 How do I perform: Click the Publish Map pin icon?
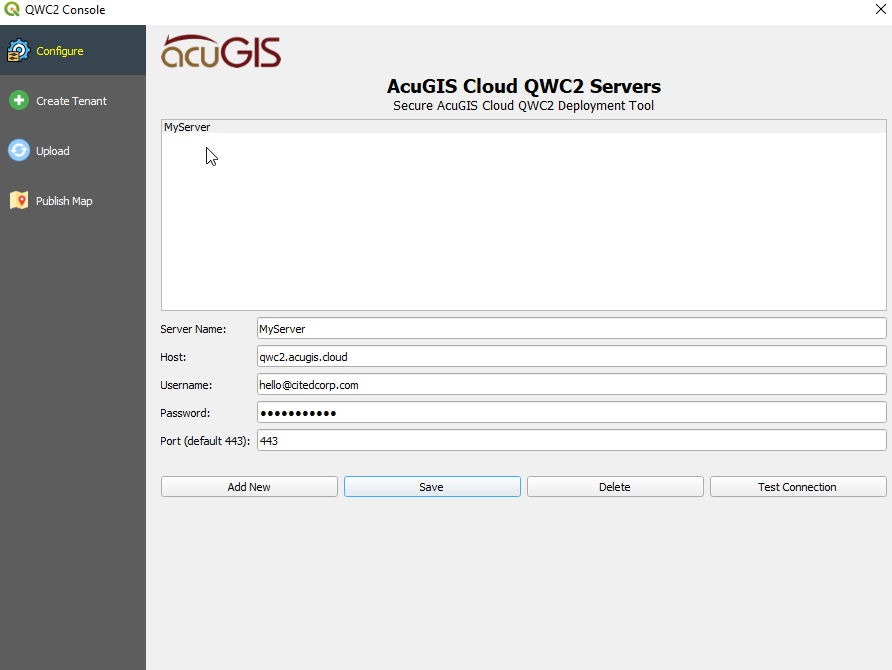[x=18, y=201]
